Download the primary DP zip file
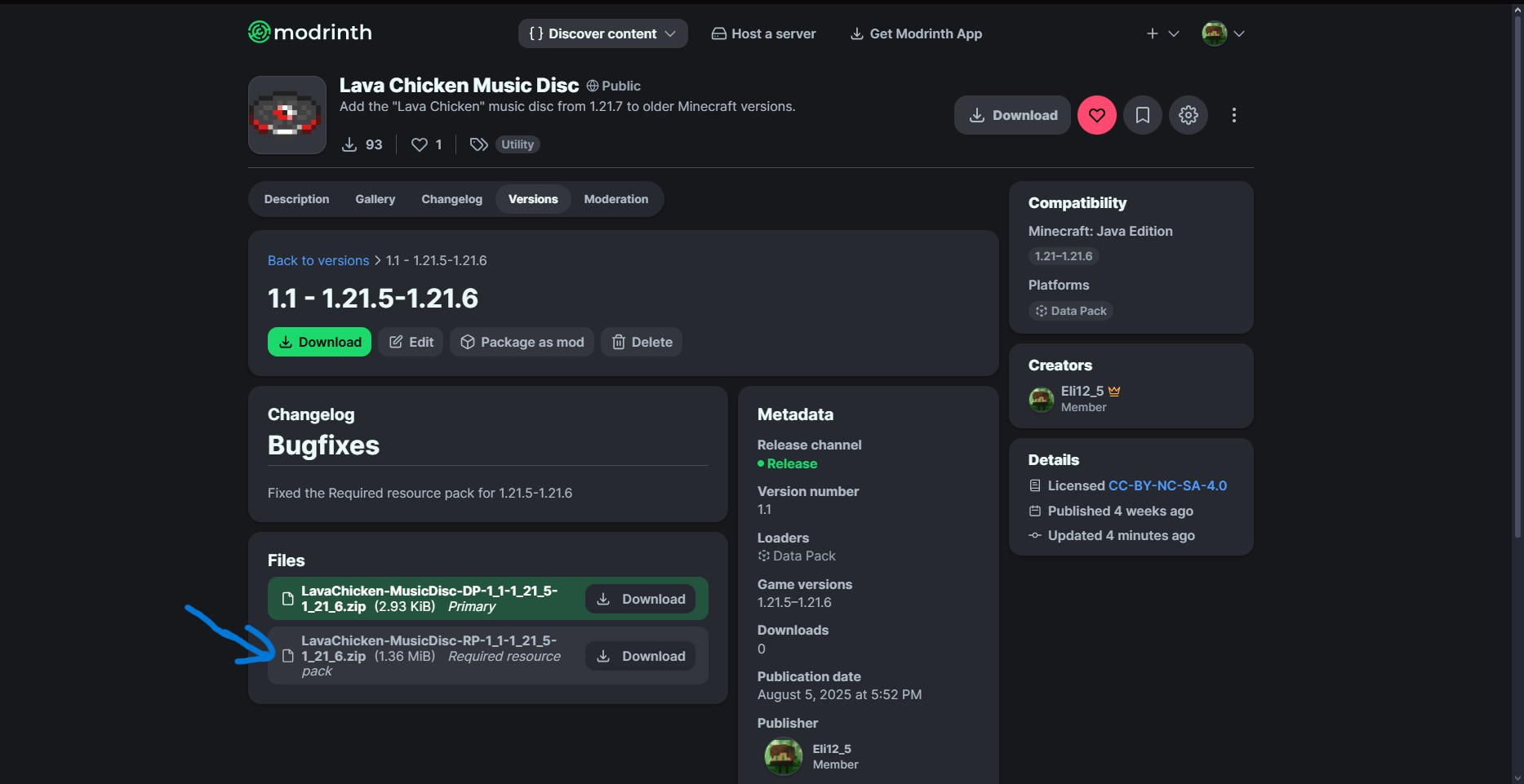Screen dimensions: 1524x784 pos(640,599)
